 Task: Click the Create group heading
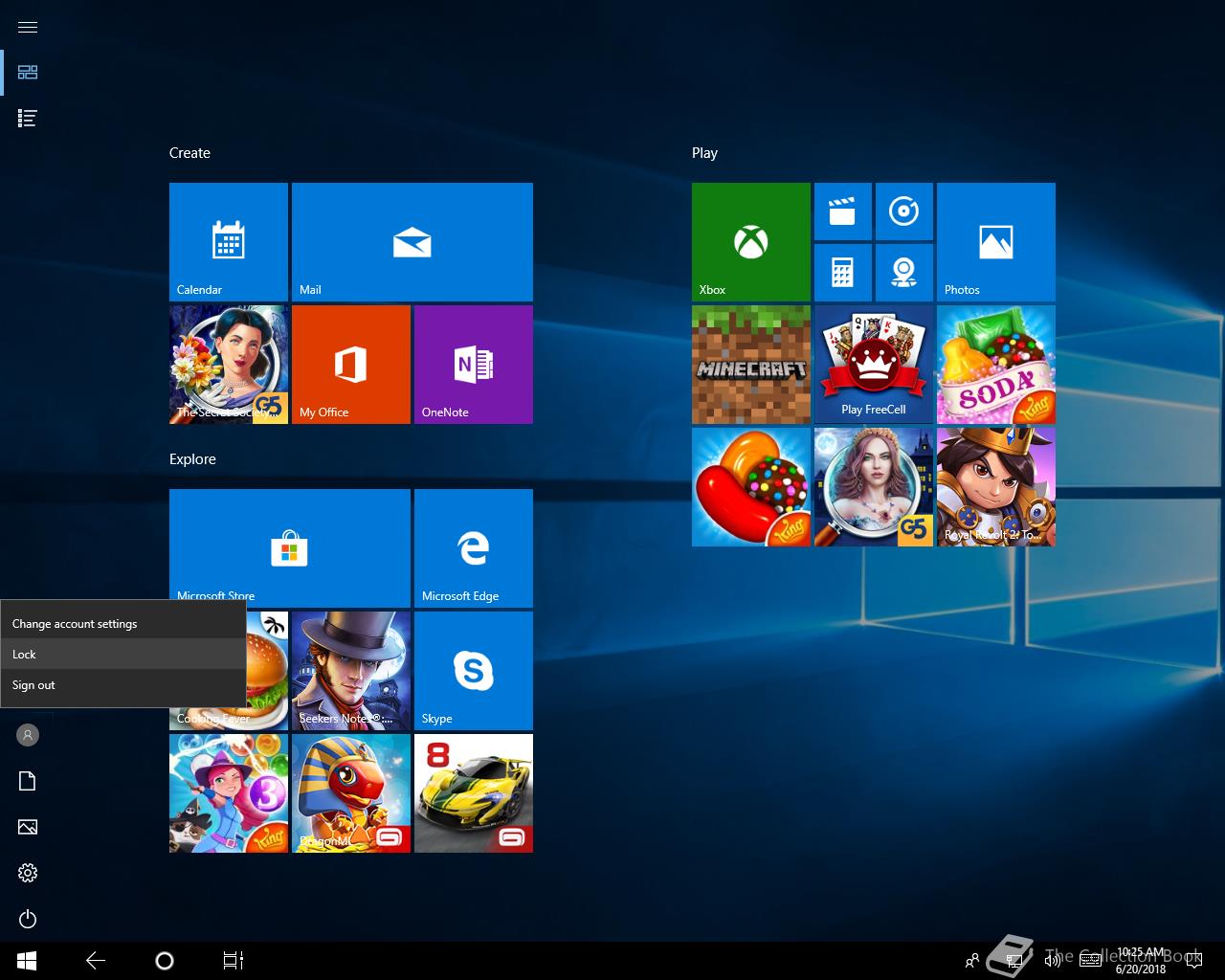(x=189, y=153)
